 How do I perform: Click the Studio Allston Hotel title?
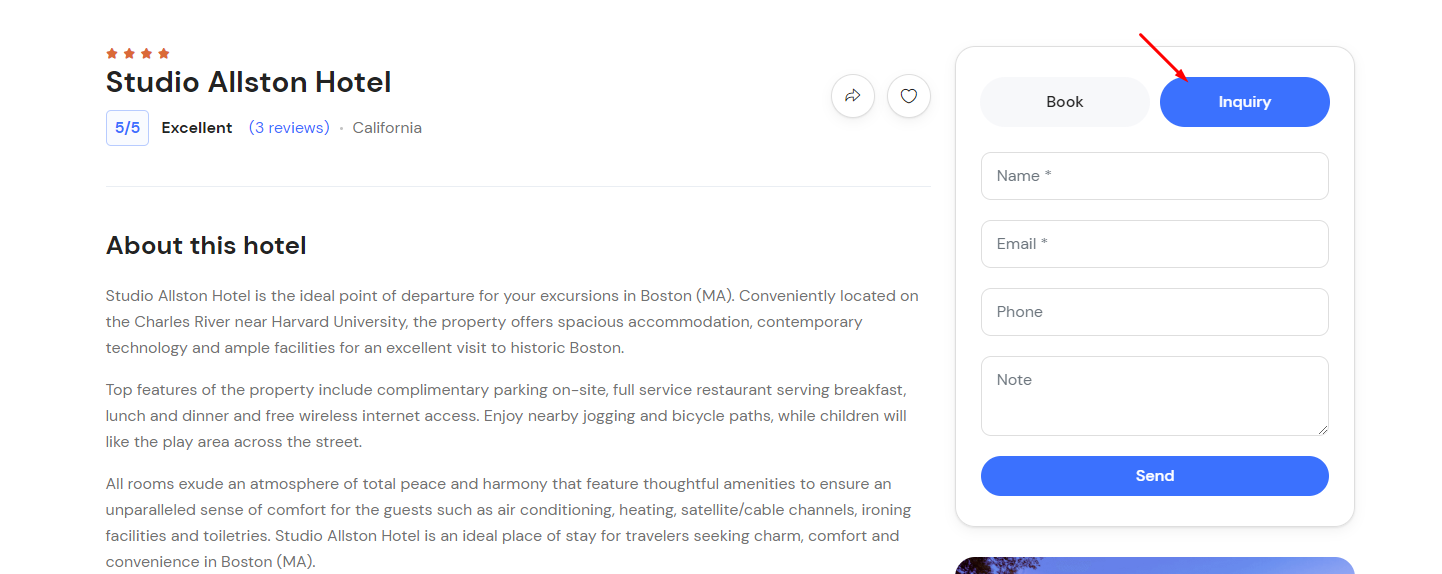point(249,82)
